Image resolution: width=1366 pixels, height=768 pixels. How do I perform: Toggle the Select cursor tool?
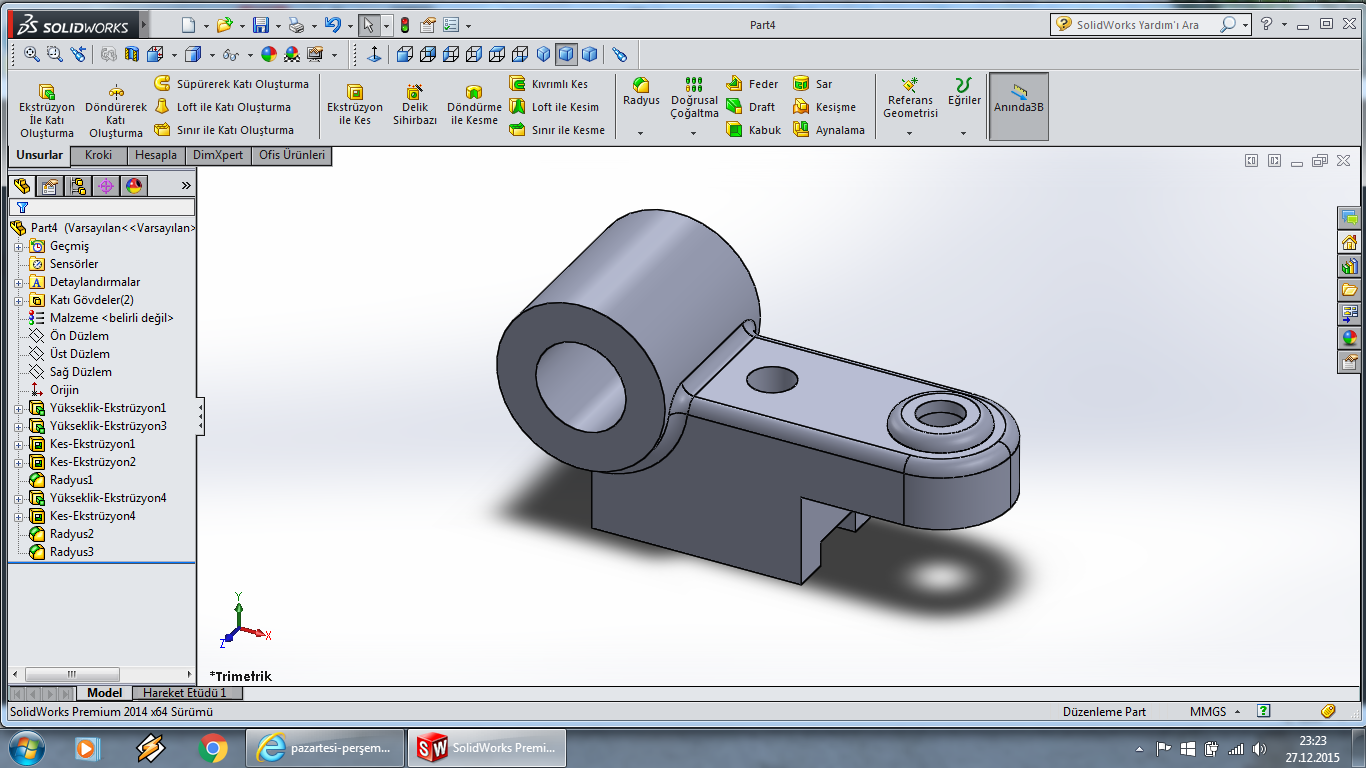368,25
